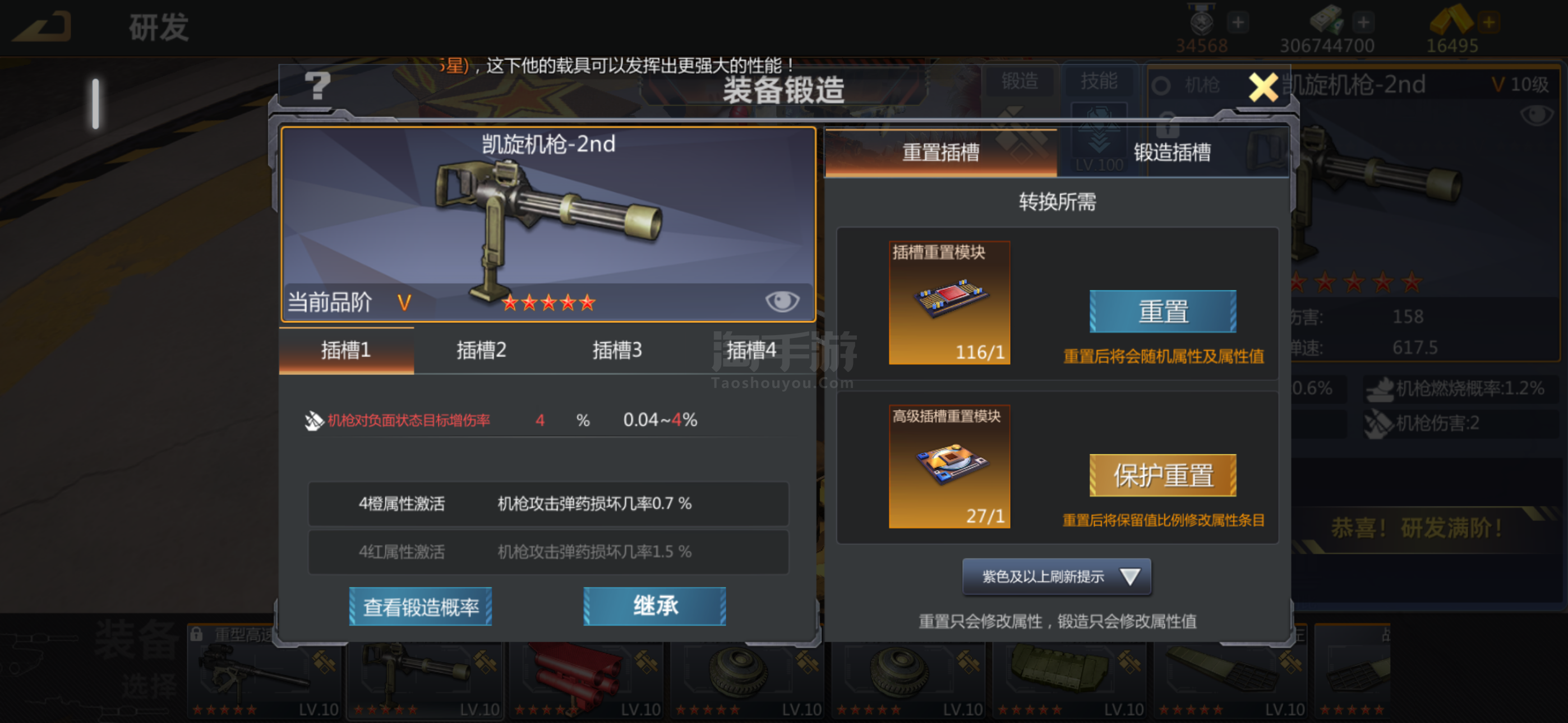
Task: Open the 插槽4 tab
Action: pos(751,350)
